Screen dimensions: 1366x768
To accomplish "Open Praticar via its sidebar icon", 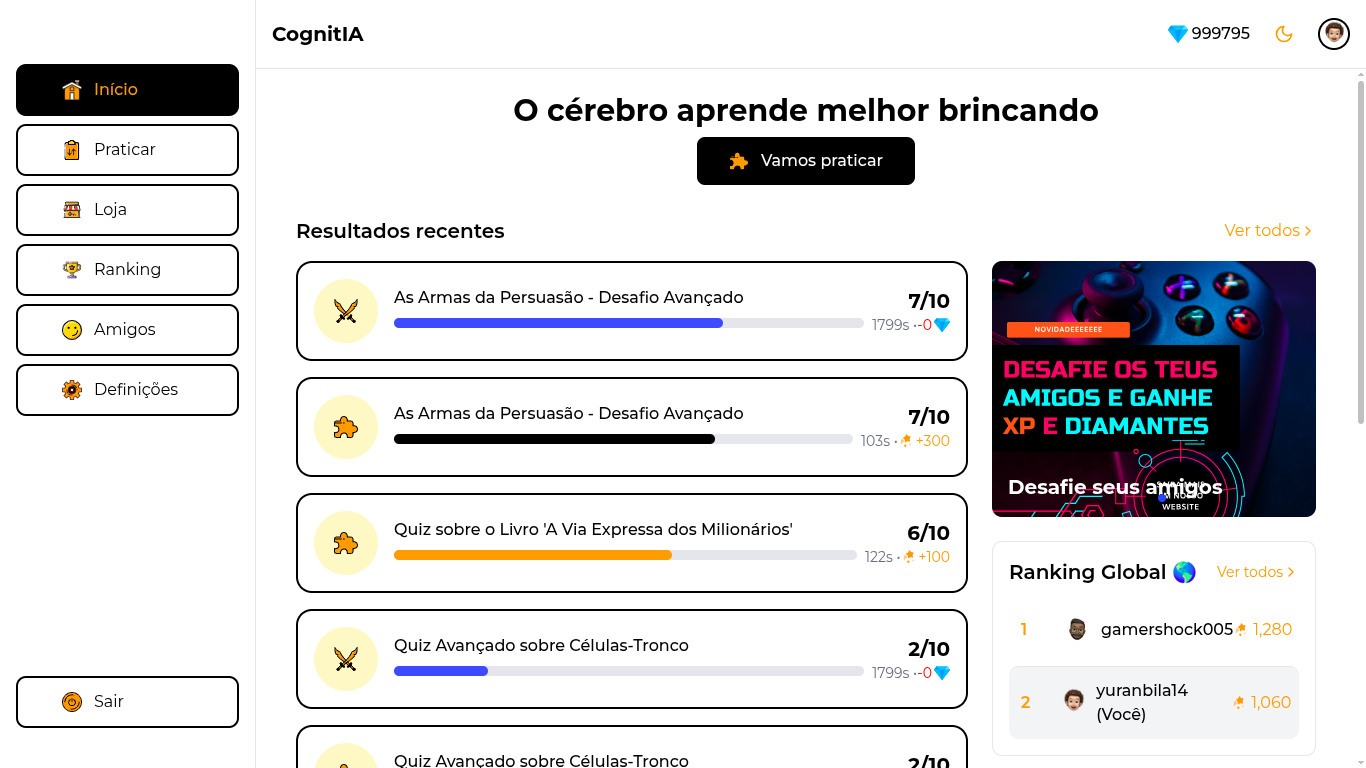I will [71, 150].
